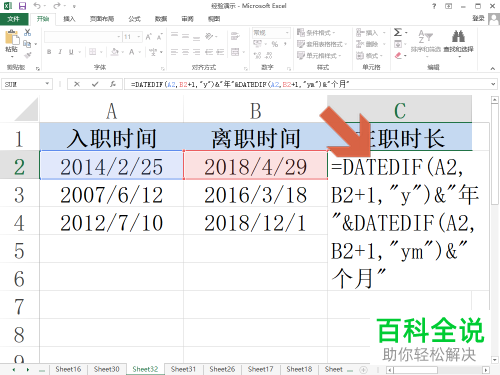Cancel formula entry with X button
Viewport: 500px width, 375px height.
point(77,84)
